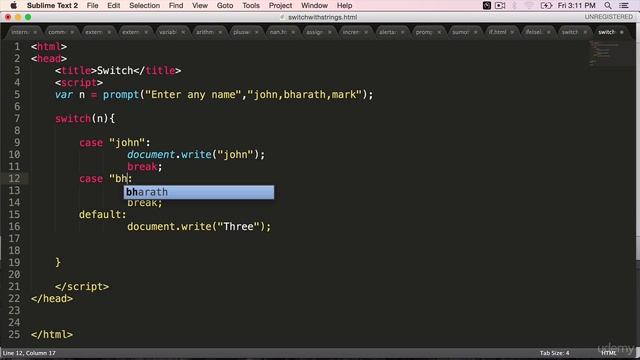Open the Goto menu
640x360 pixels.
(x=225, y=5)
